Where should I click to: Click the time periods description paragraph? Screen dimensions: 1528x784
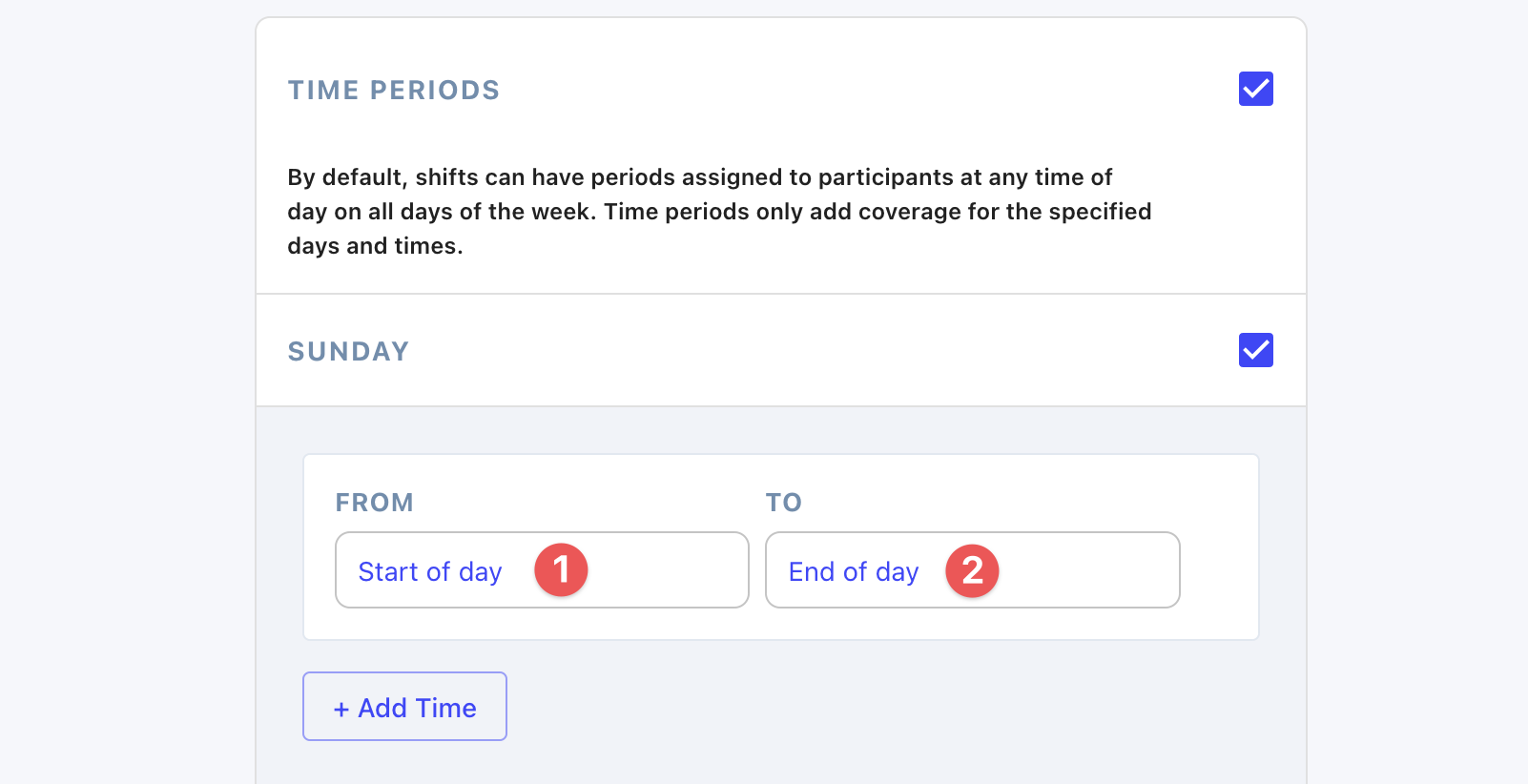pyautogui.click(x=719, y=212)
